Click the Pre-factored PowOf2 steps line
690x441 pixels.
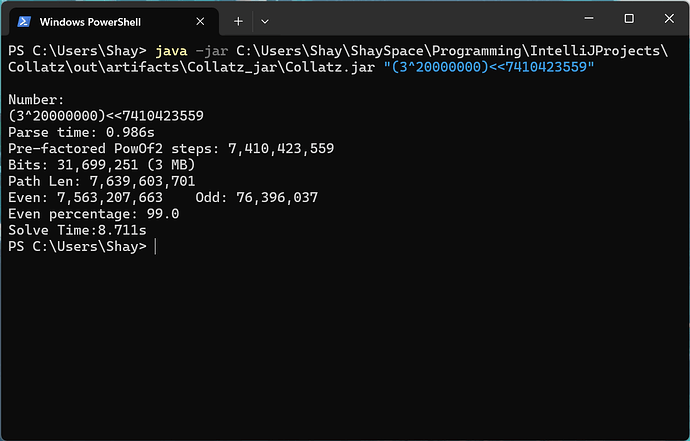tap(170, 148)
